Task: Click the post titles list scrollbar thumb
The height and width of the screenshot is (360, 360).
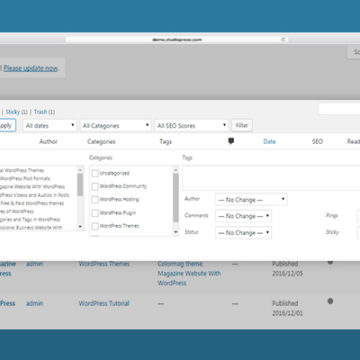Action: [80, 184]
